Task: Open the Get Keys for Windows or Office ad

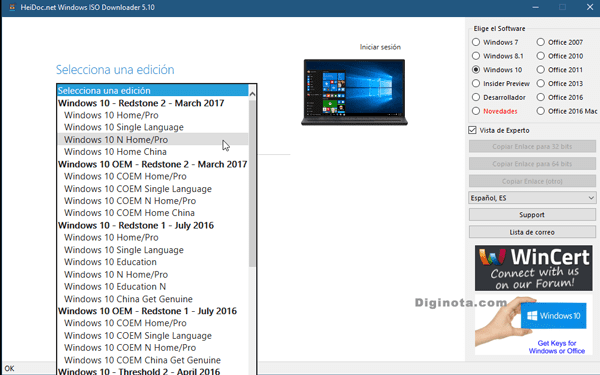Action: [533, 325]
